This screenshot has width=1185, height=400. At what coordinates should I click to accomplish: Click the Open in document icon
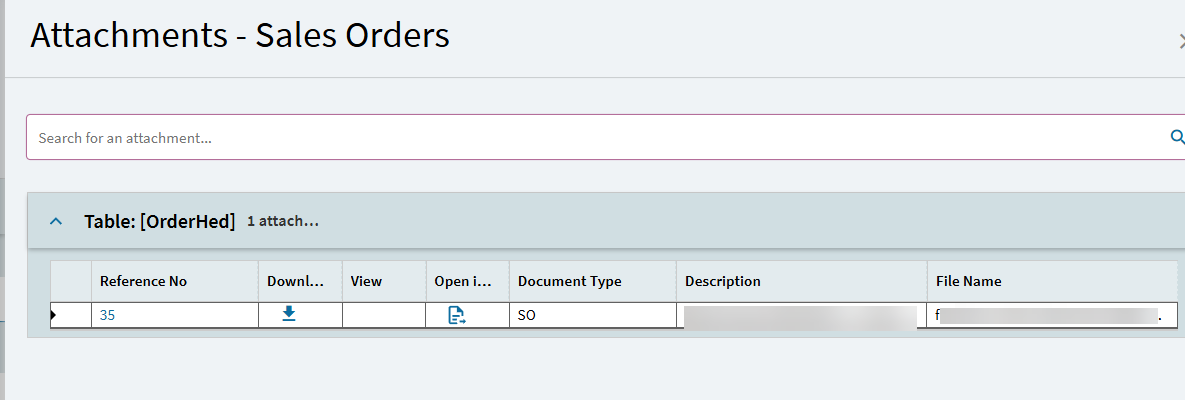456,315
